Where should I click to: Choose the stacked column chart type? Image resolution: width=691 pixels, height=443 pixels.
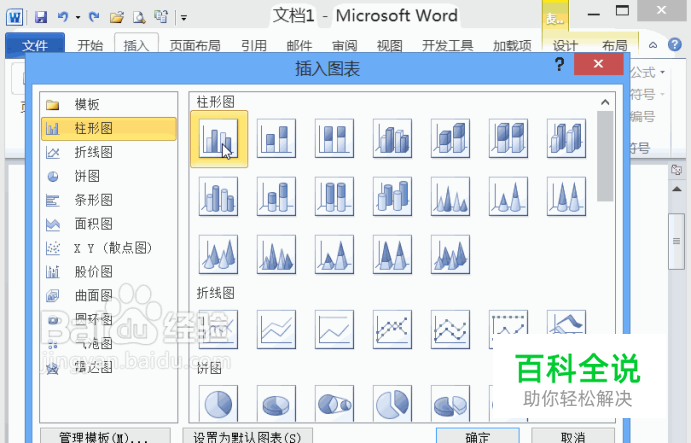pos(276,138)
